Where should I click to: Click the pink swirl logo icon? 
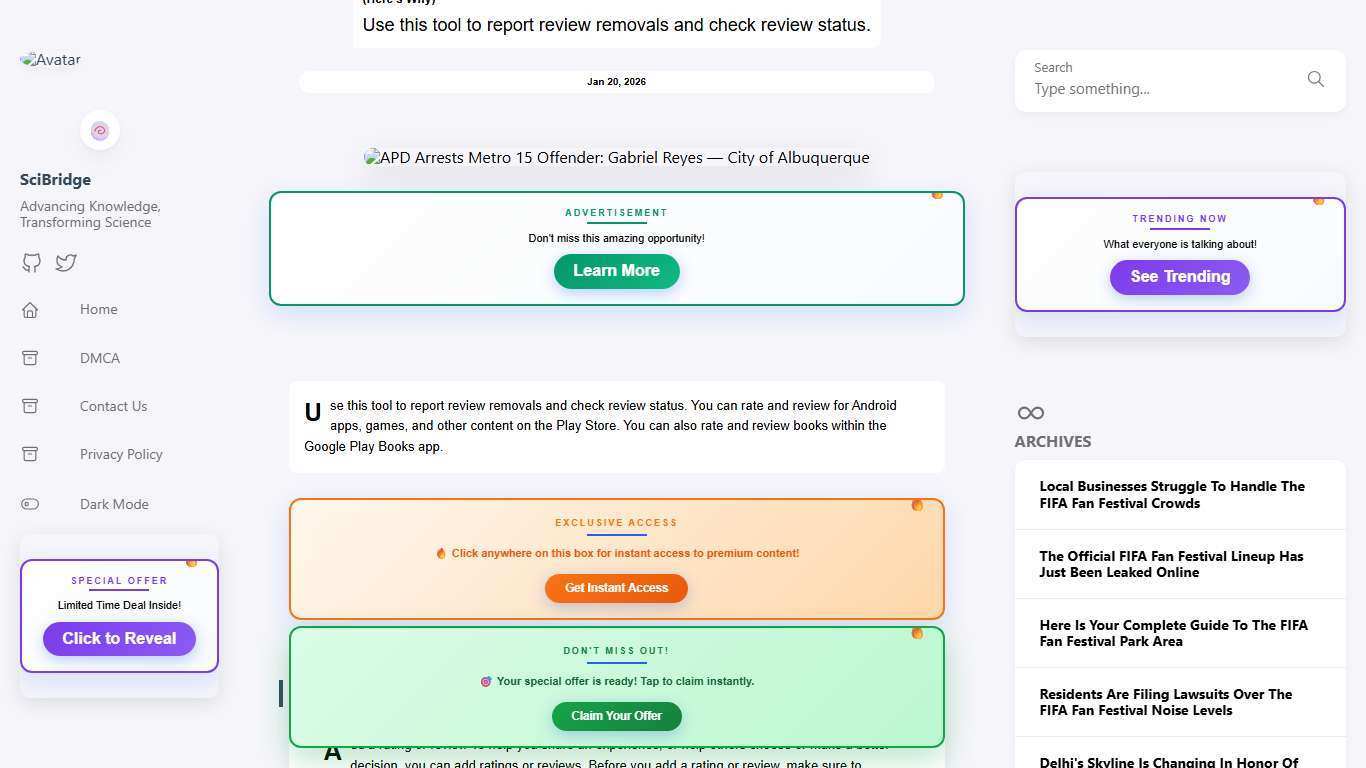point(100,131)
